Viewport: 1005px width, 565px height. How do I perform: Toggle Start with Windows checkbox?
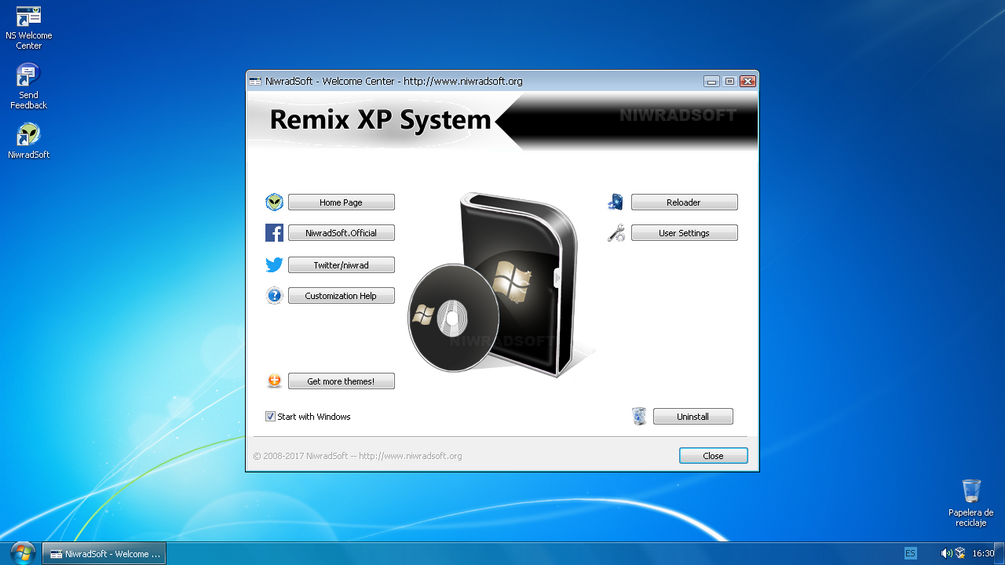pos(270,416)
